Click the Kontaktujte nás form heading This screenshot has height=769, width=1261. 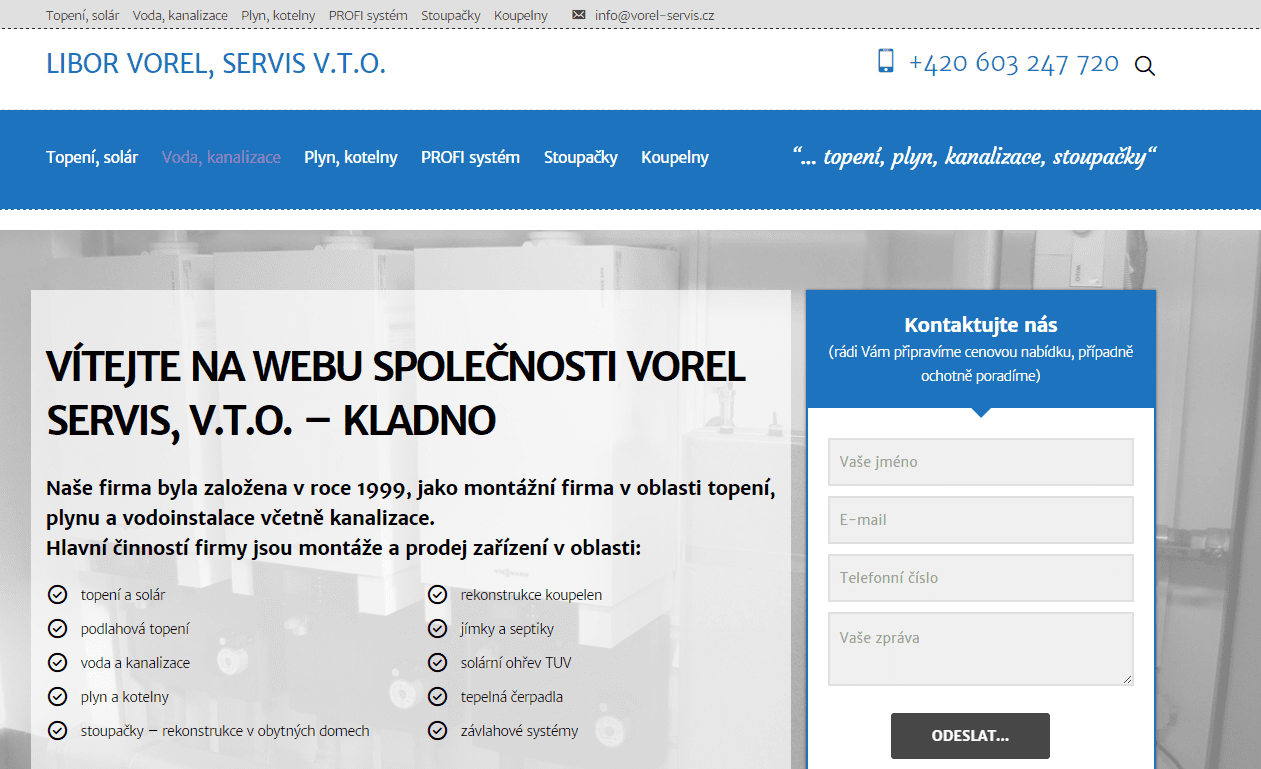[981, 325]
